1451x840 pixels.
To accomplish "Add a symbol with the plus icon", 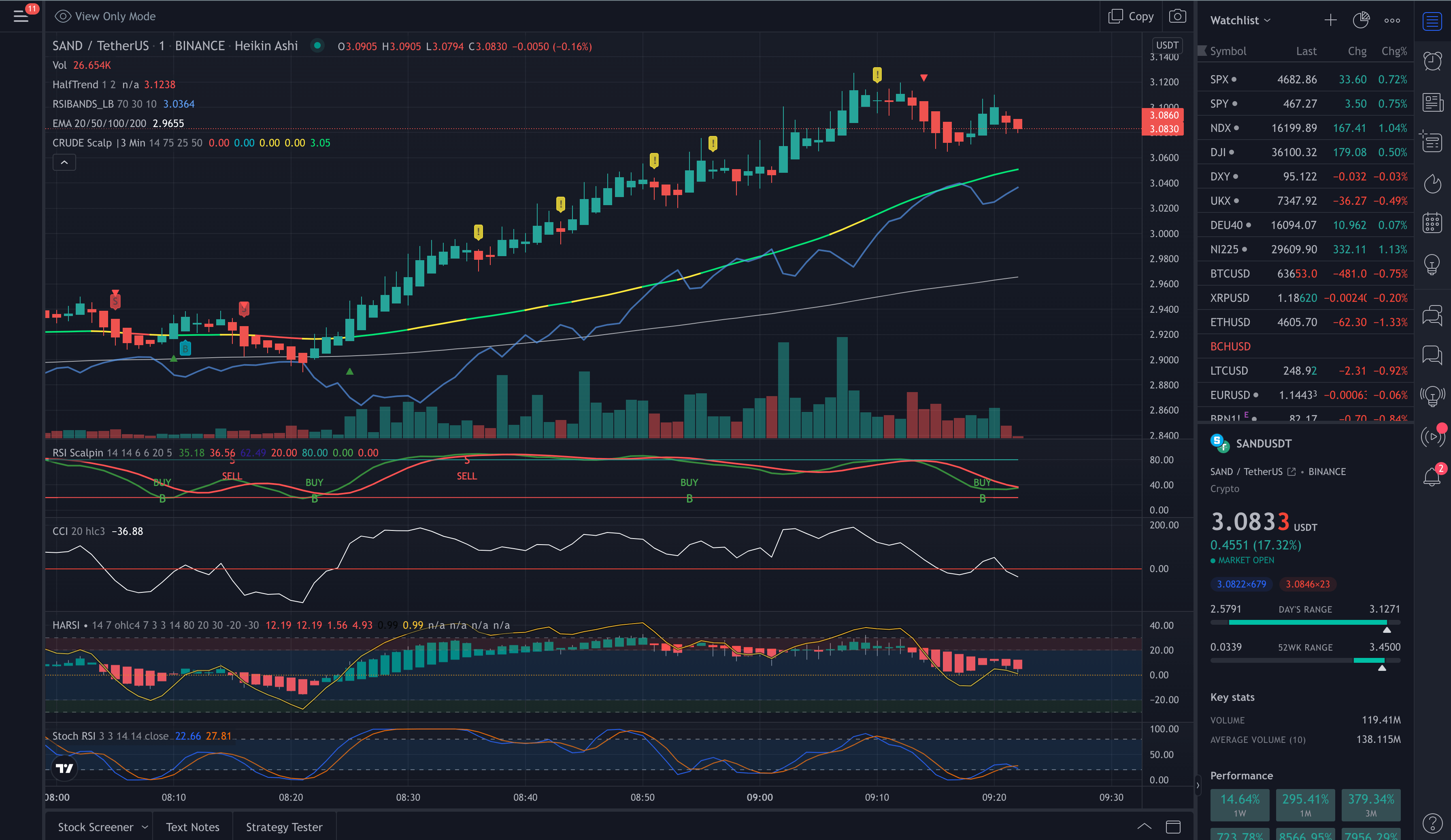I will coord(1331,20).
